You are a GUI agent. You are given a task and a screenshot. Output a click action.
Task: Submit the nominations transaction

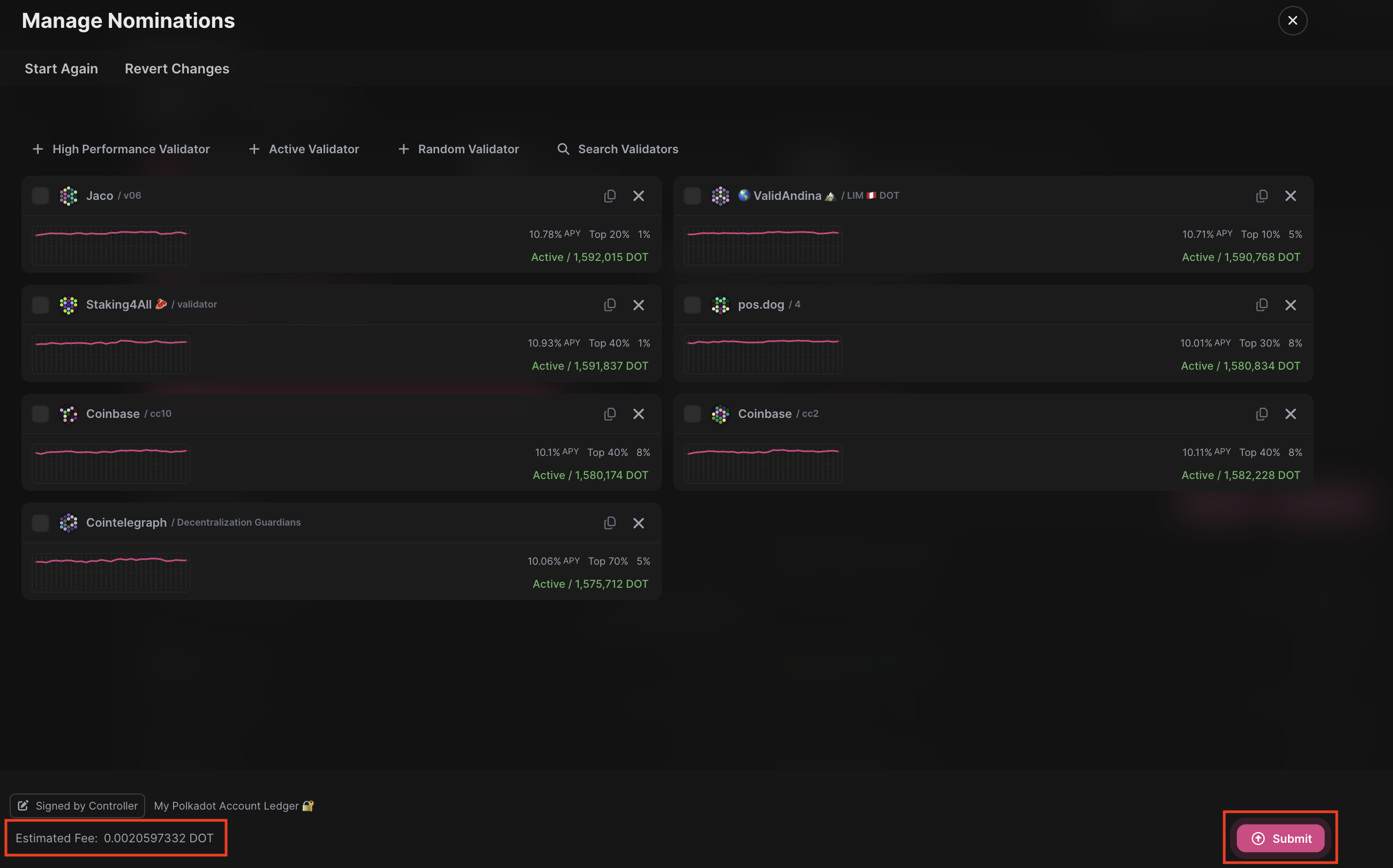click(x=1280, y=838)
